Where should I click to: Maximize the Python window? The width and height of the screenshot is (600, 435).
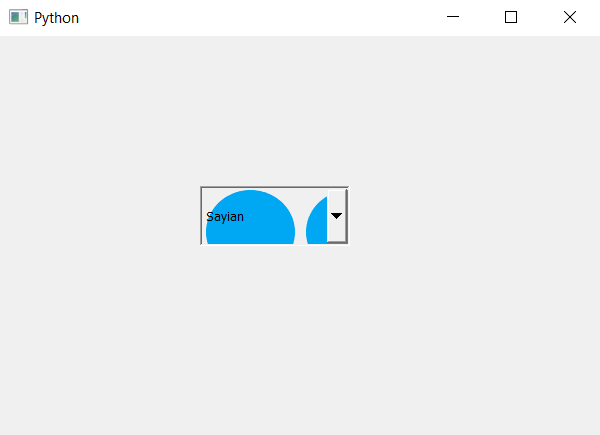[511, 17]
